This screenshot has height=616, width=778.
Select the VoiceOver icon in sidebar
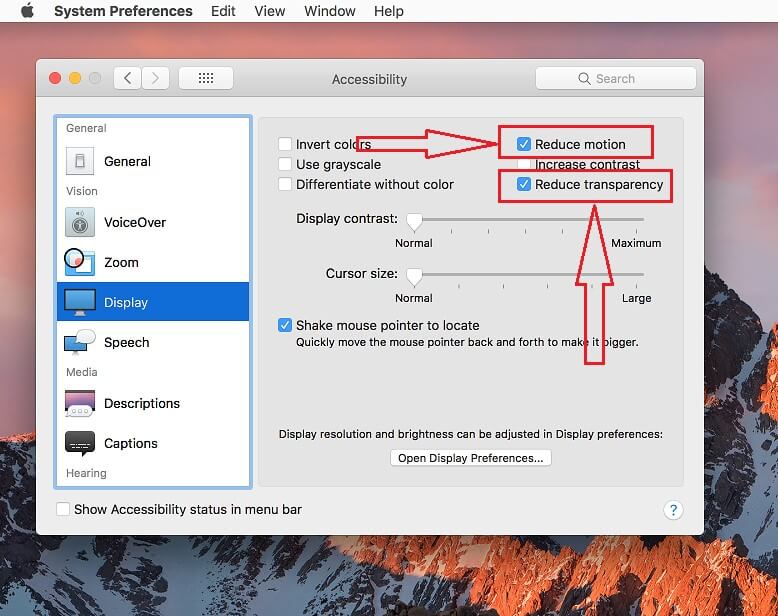coord(80,222)
